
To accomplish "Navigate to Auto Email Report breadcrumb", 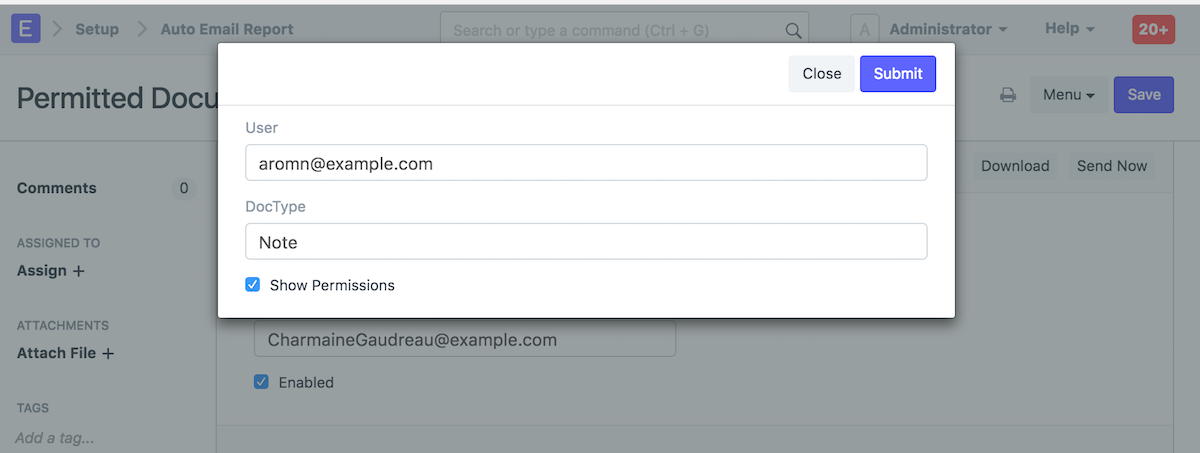I will point(227,29).
